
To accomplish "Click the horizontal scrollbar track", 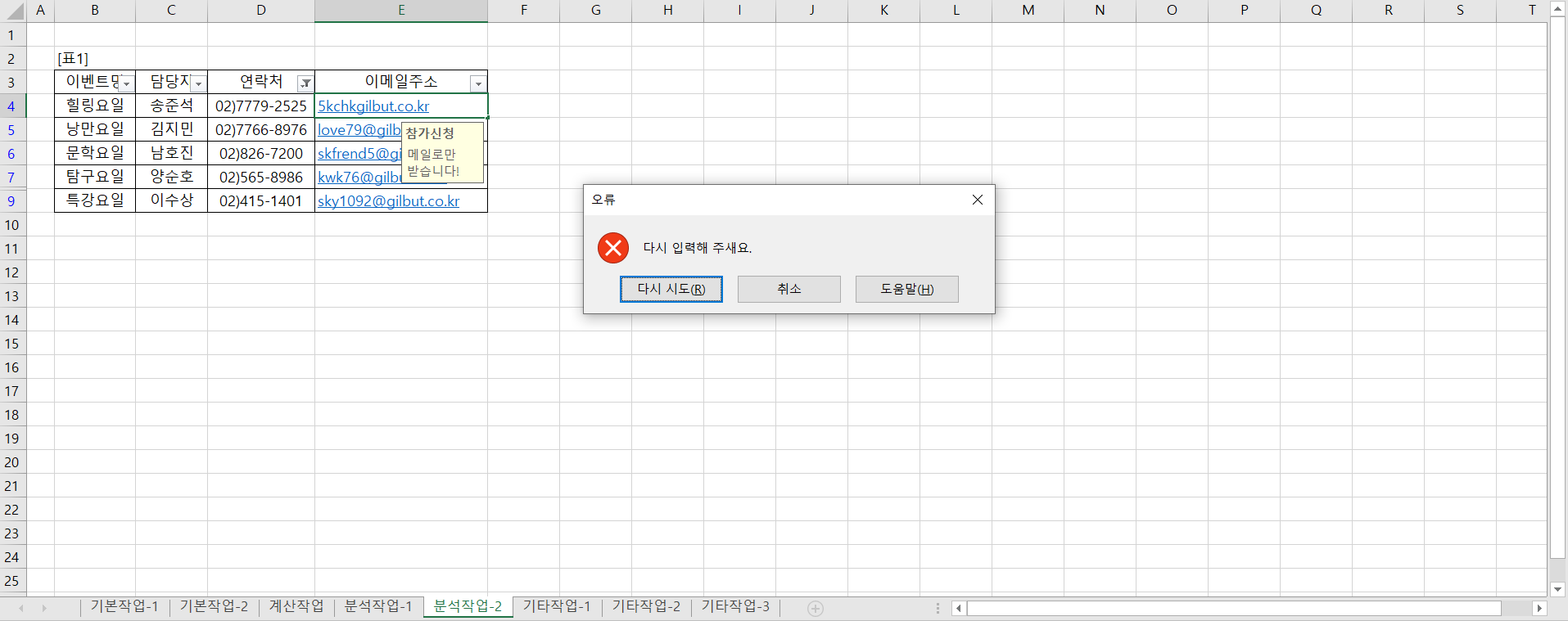I will click(1228, 608).
